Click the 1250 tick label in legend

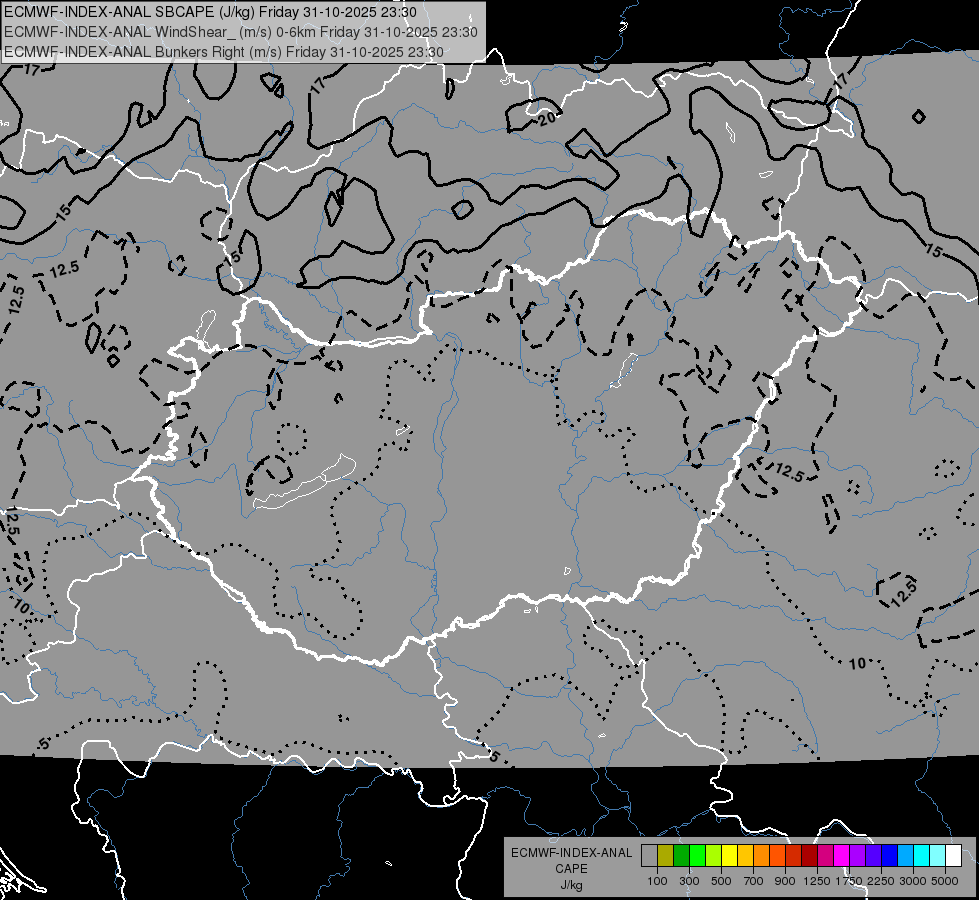coord(817,881)
